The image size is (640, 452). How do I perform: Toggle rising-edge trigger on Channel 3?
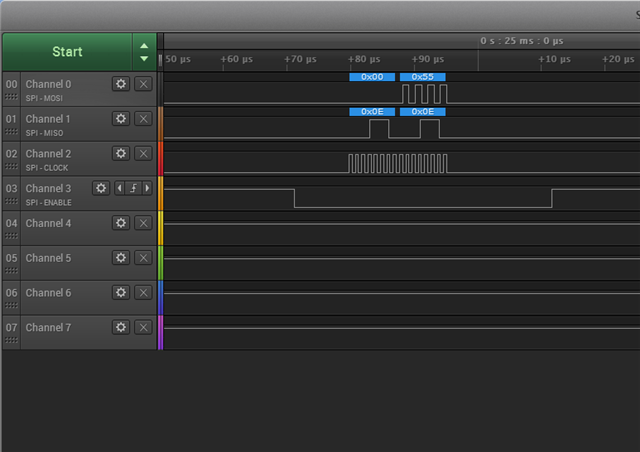(x=133, y=188)
